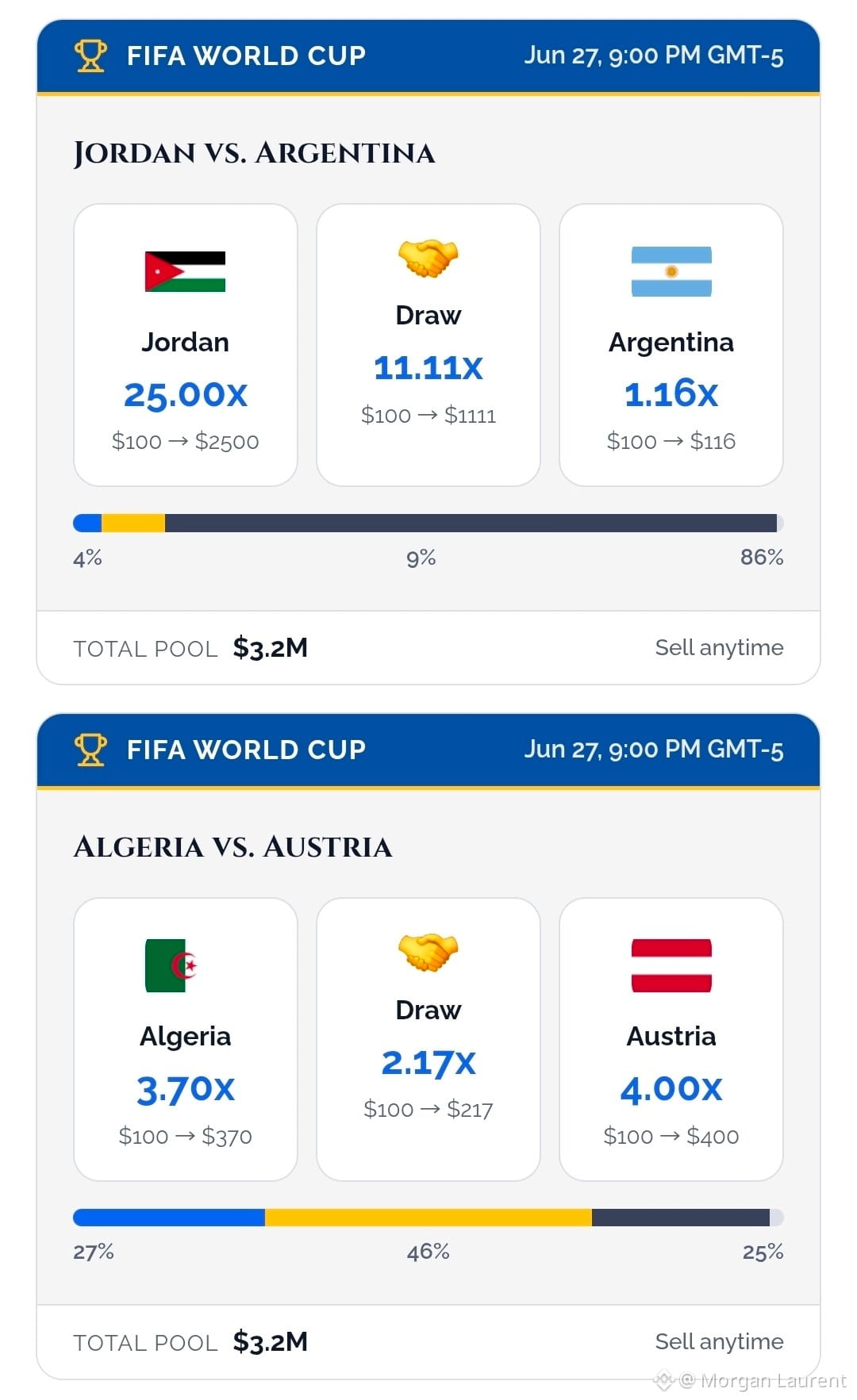Click the yellow 46% draw bar segment
Screen dimensions: 857x1400
pyautogui.click(x=428, y=1218)
